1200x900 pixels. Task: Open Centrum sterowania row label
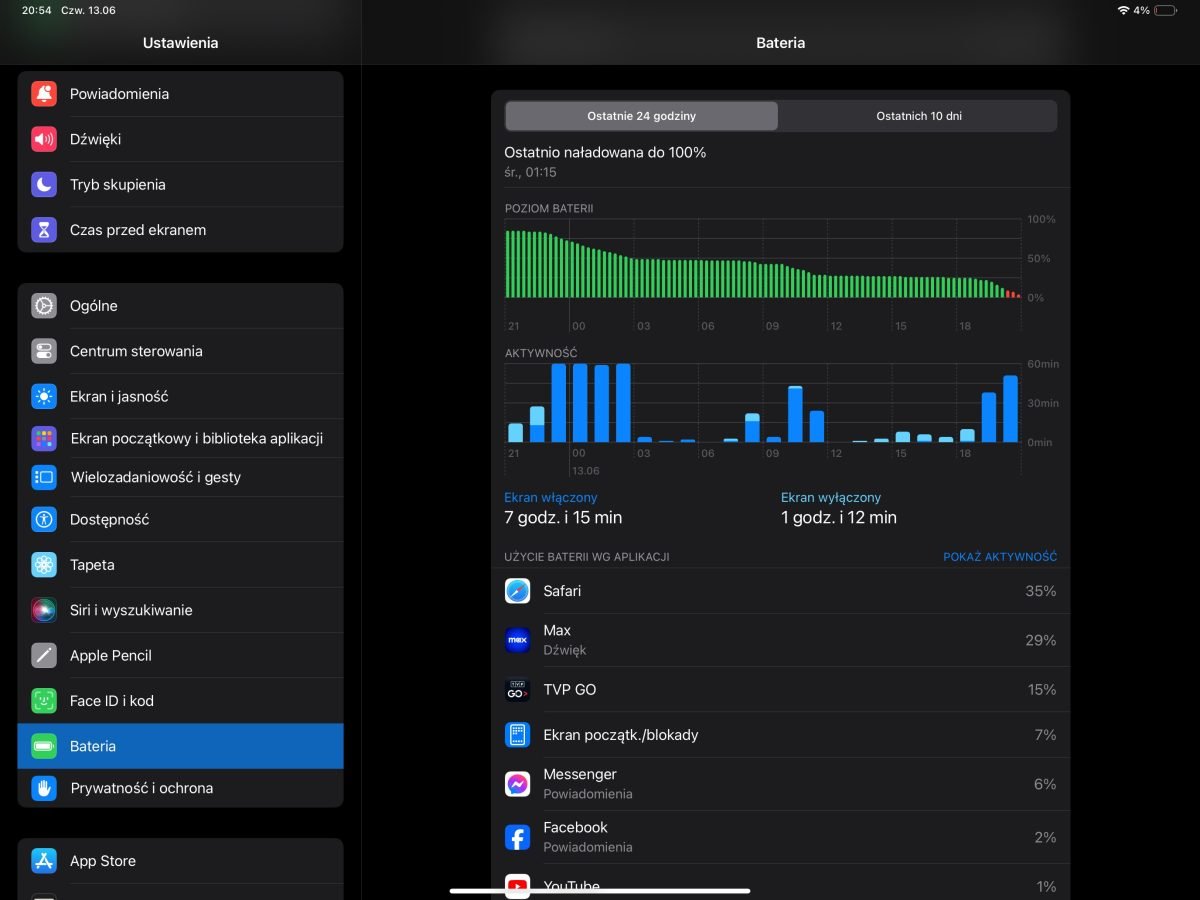pos(136,351)
